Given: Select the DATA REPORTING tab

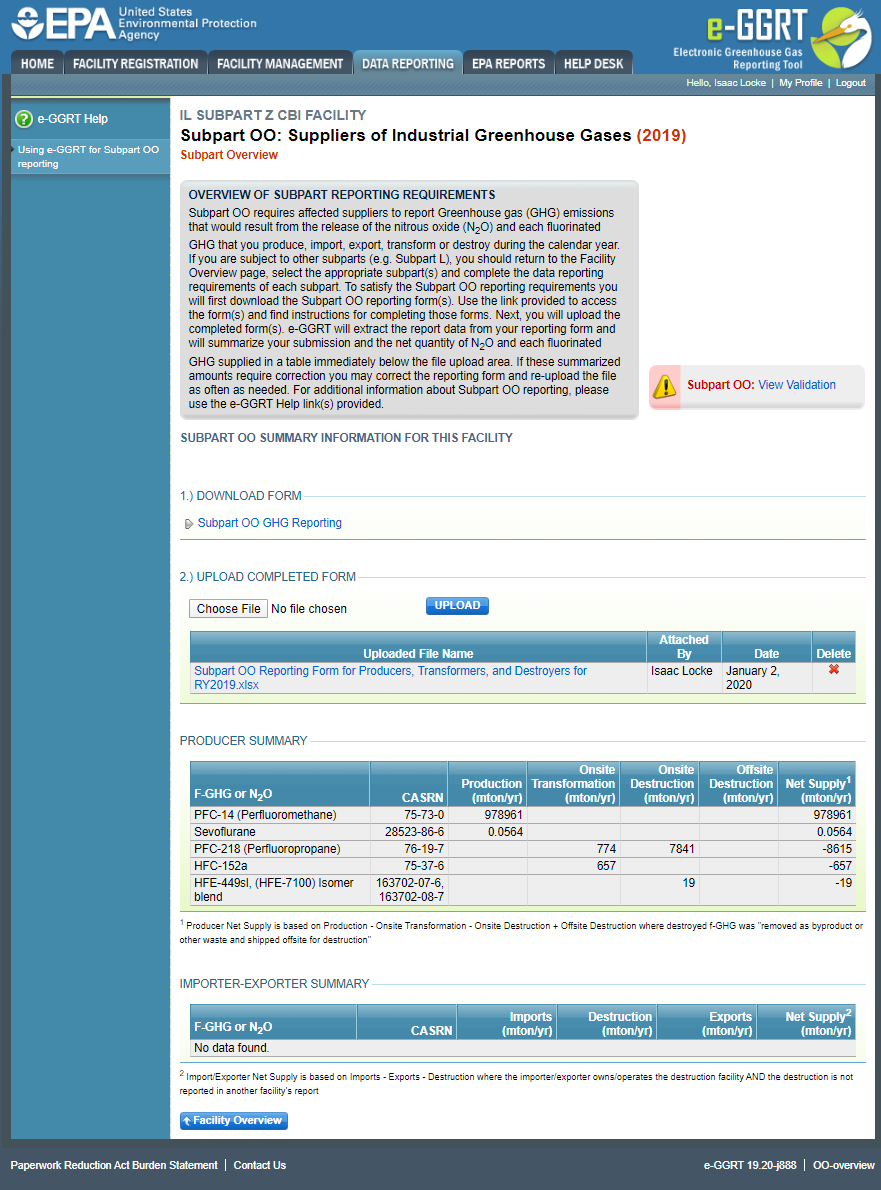Looking at the screenshot, I should tap(407, 64).
